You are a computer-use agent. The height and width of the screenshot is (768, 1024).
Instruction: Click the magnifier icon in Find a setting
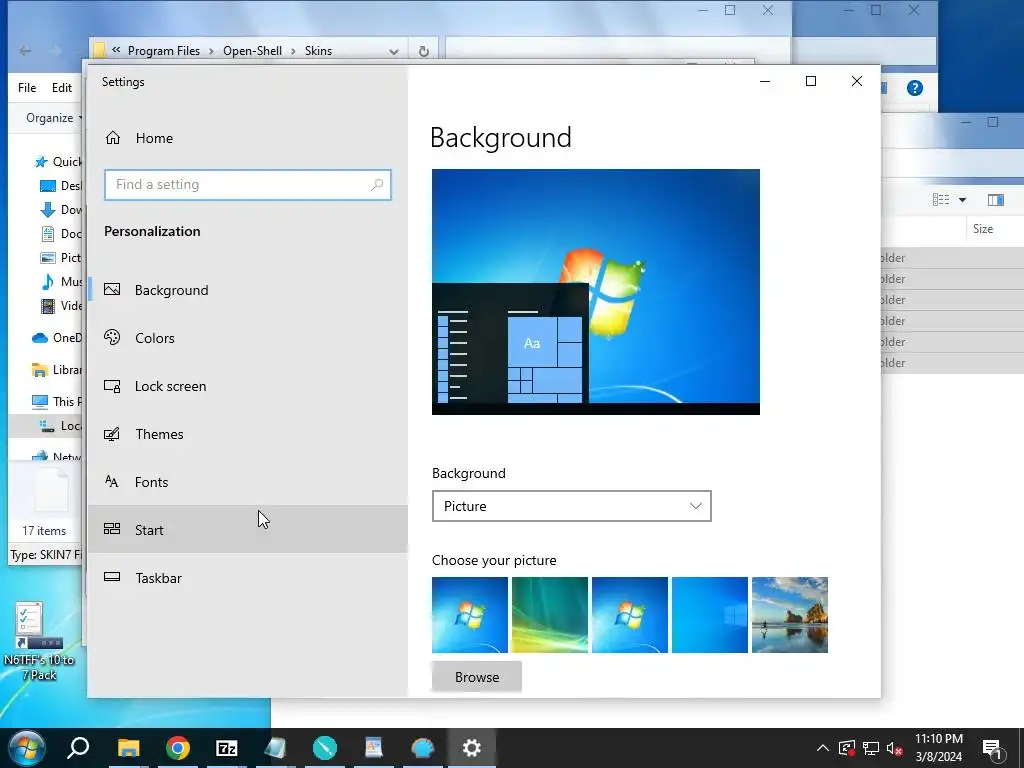pyautogui.click(x=377, y=185)
